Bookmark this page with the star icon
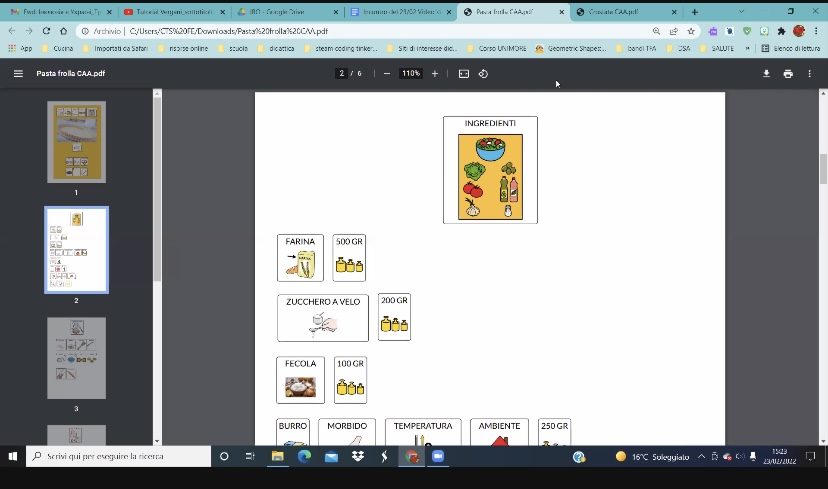This screenshot has height=489, width=828. tap(691, 31)
